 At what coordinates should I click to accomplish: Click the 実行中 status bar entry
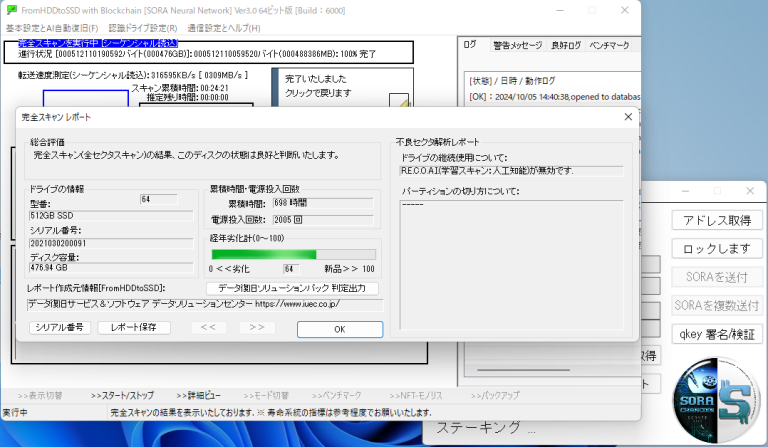(x=15, y=413)
